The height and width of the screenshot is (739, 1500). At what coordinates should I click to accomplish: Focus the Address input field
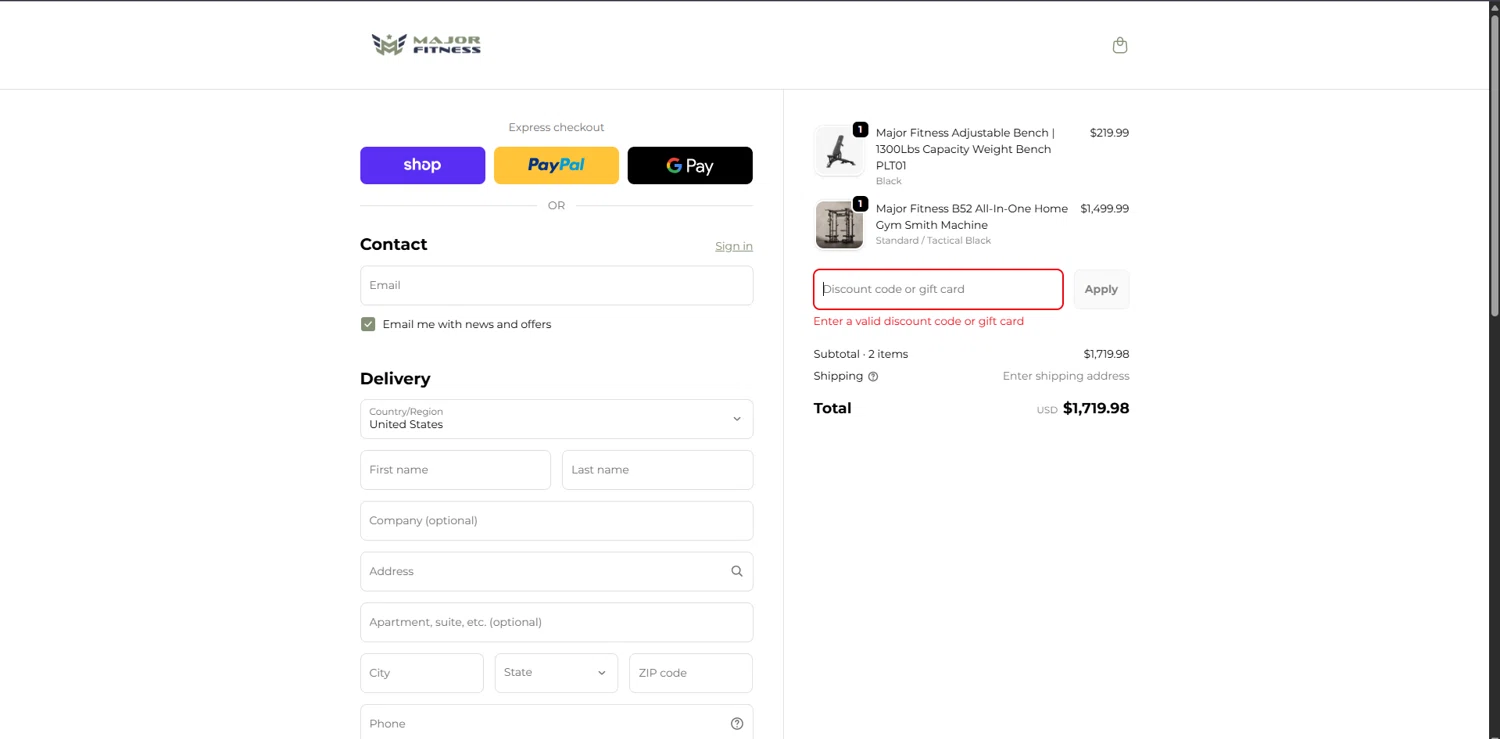pyautogui.click(x=556, y=571)
